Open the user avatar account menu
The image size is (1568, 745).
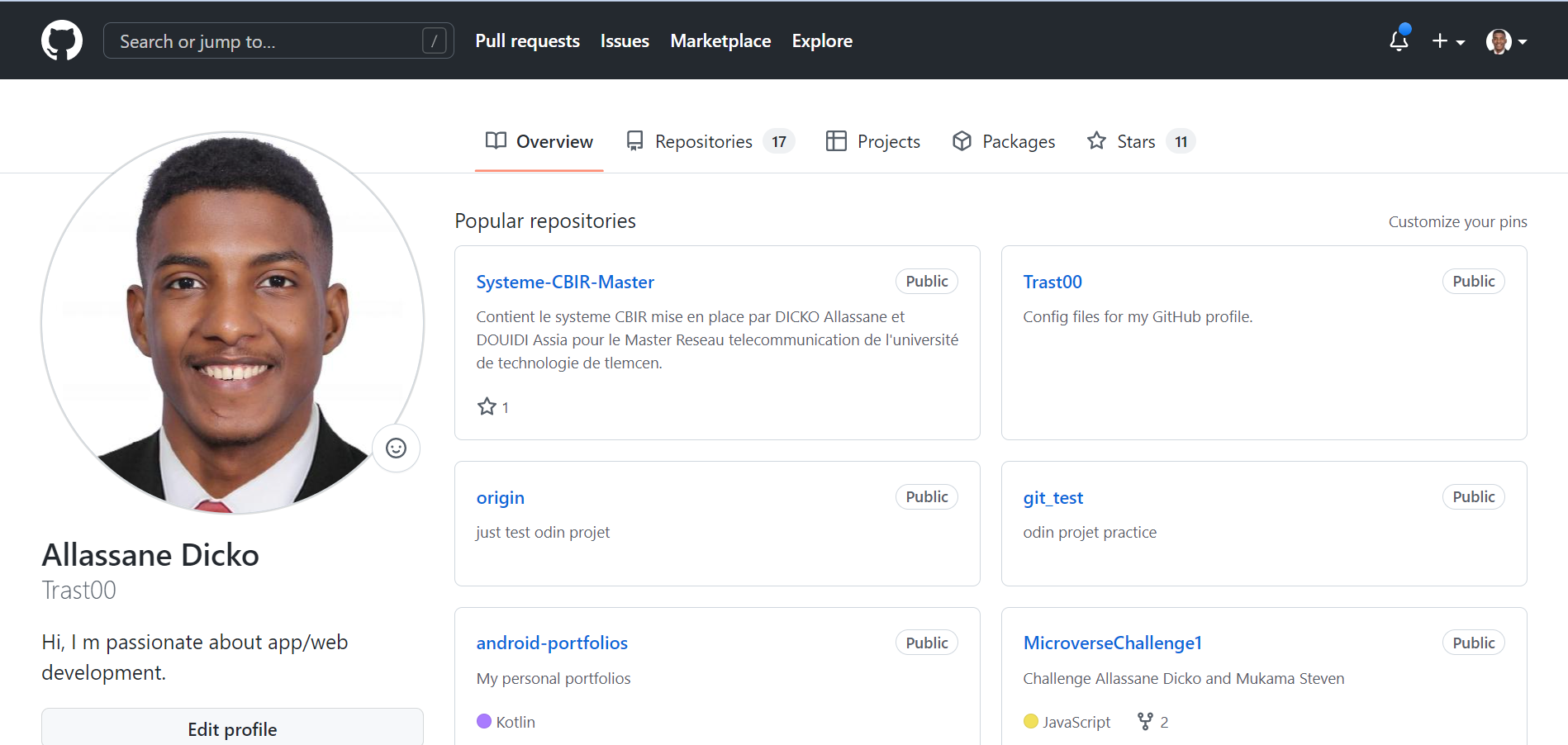point(1505,40)
